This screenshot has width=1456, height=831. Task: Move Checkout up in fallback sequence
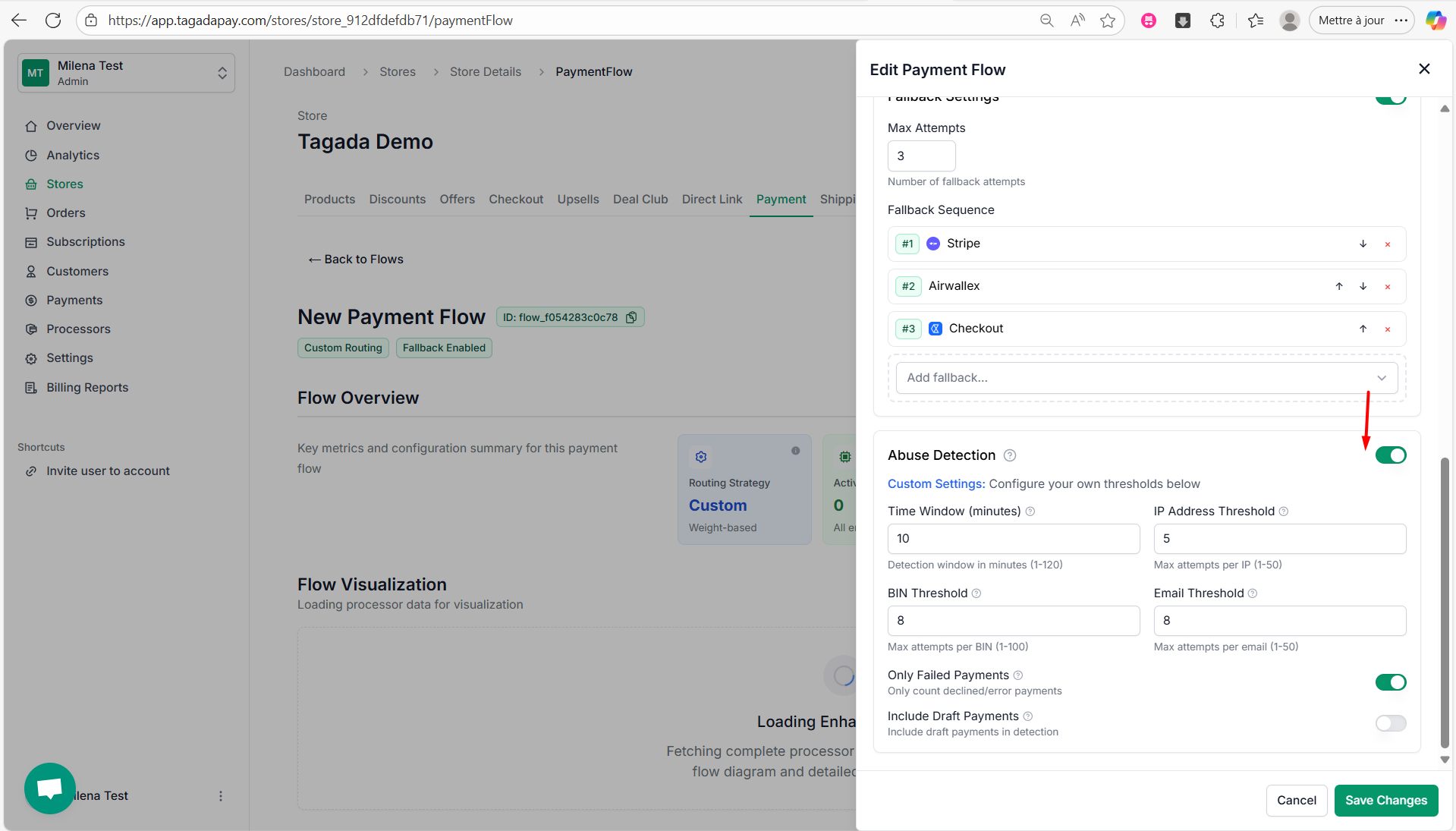click(1363, 329)
